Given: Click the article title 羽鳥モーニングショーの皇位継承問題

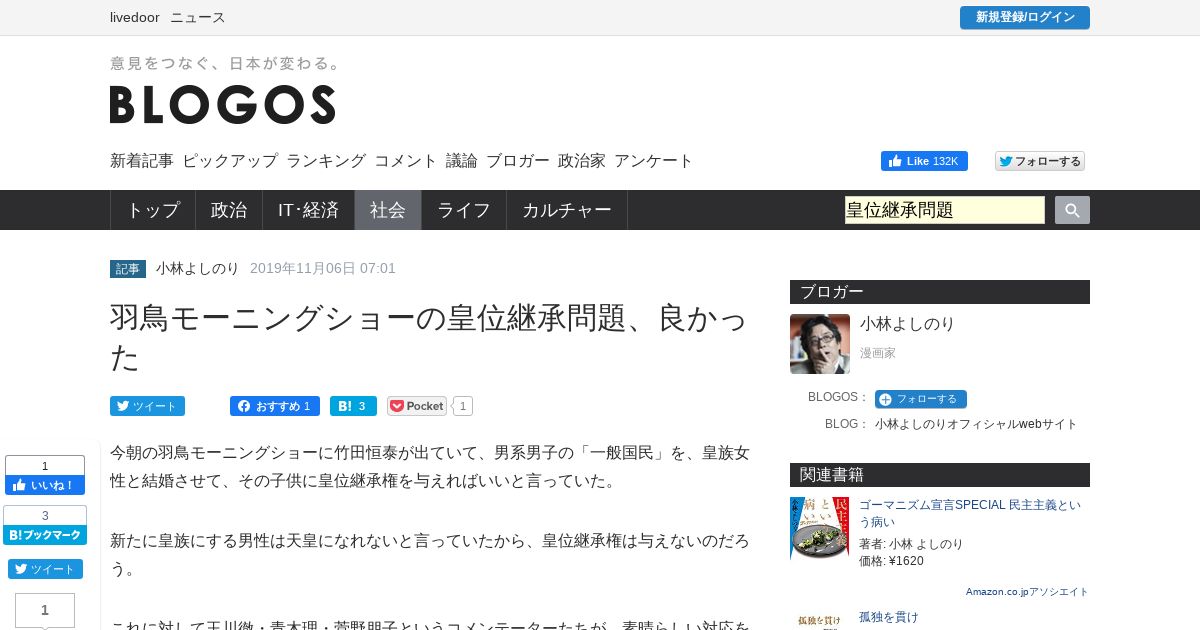Looking at the screenshot, I should [x=428, y=336].
